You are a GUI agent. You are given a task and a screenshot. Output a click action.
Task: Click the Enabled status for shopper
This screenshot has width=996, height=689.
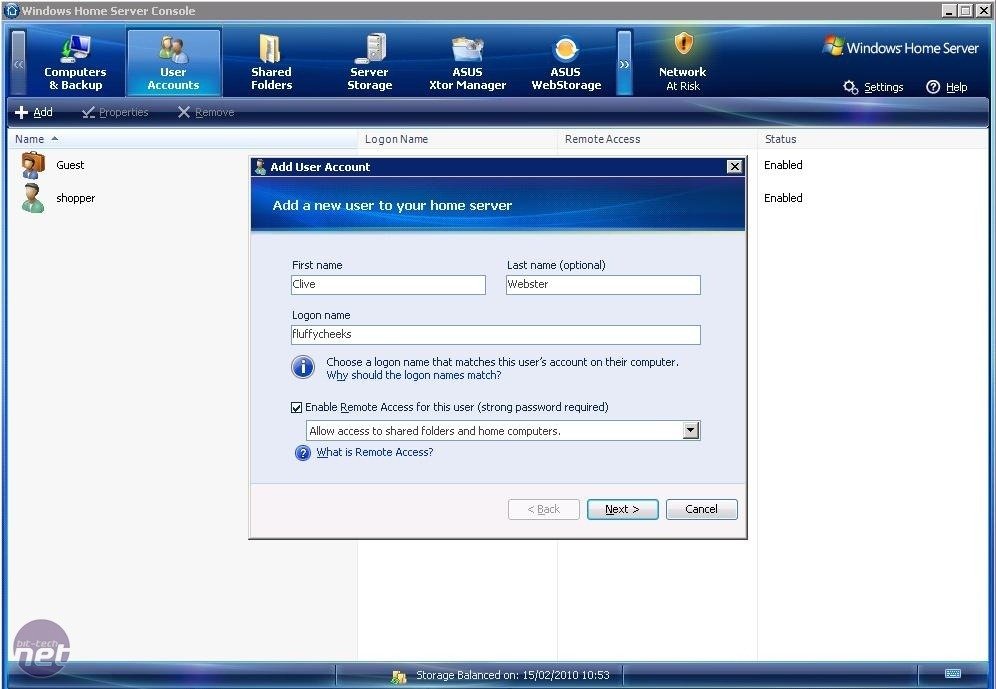[783, 198]
